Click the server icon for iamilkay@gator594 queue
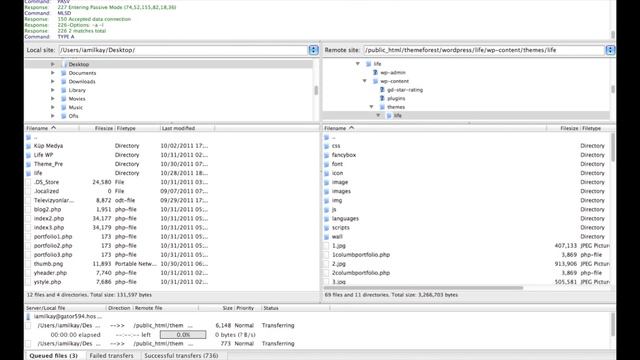This screenshot has height=360, width=640. click(28, 316)
